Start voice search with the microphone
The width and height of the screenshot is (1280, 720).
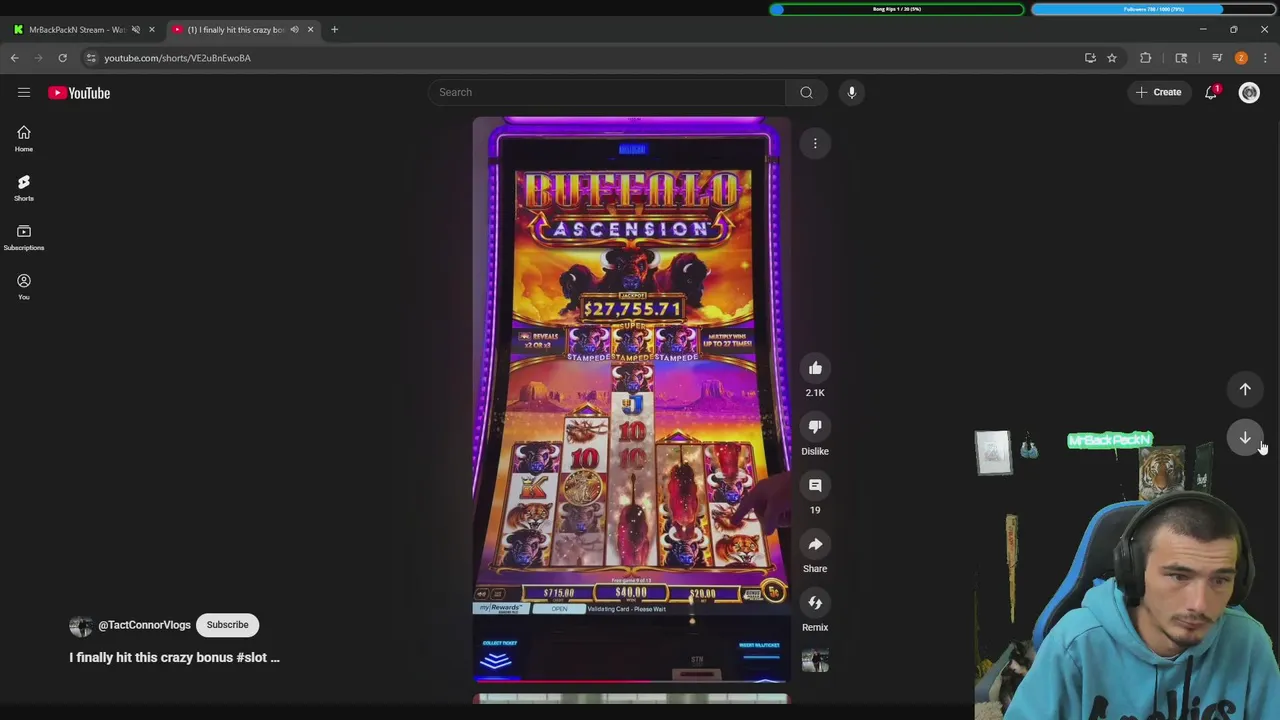coord(852,92)
